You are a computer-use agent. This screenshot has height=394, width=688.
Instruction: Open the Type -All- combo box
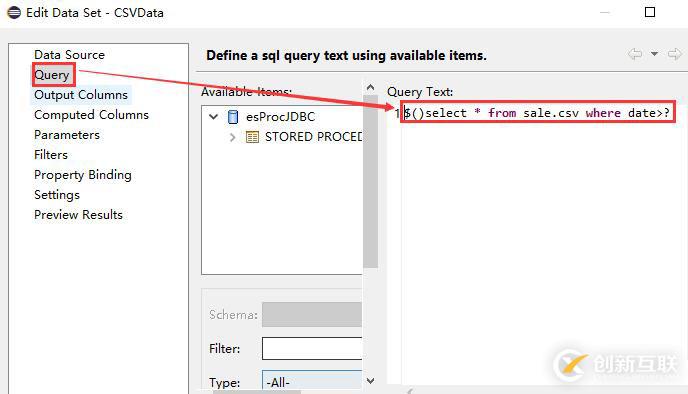click(312, 382)
